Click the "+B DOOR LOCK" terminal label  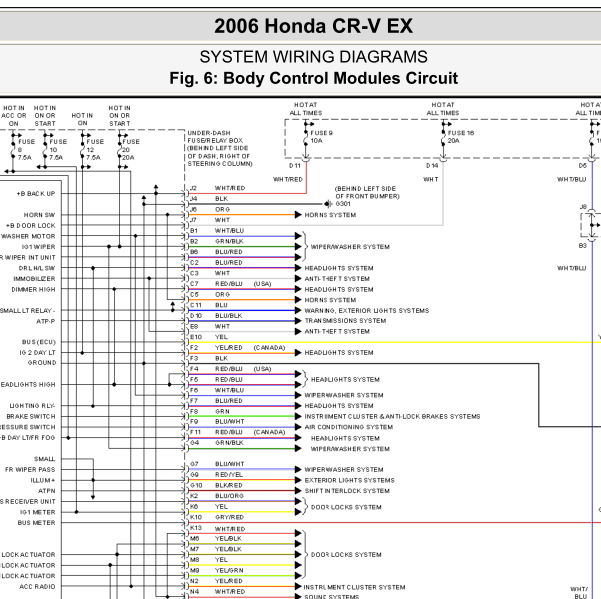pos(31,225)
